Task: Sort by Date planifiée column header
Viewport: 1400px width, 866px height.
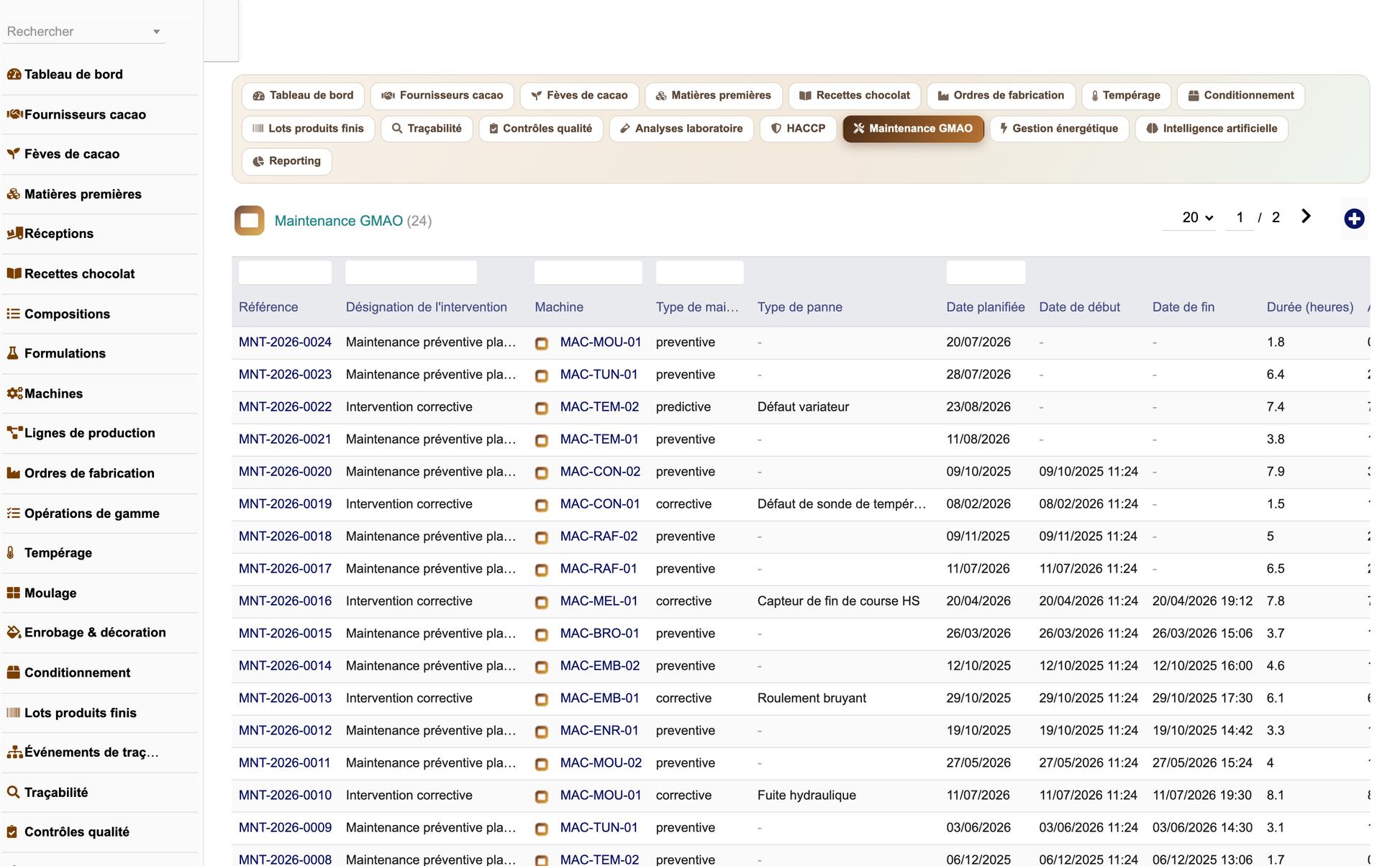Action: pyautogui.click(x=985, y=307)
